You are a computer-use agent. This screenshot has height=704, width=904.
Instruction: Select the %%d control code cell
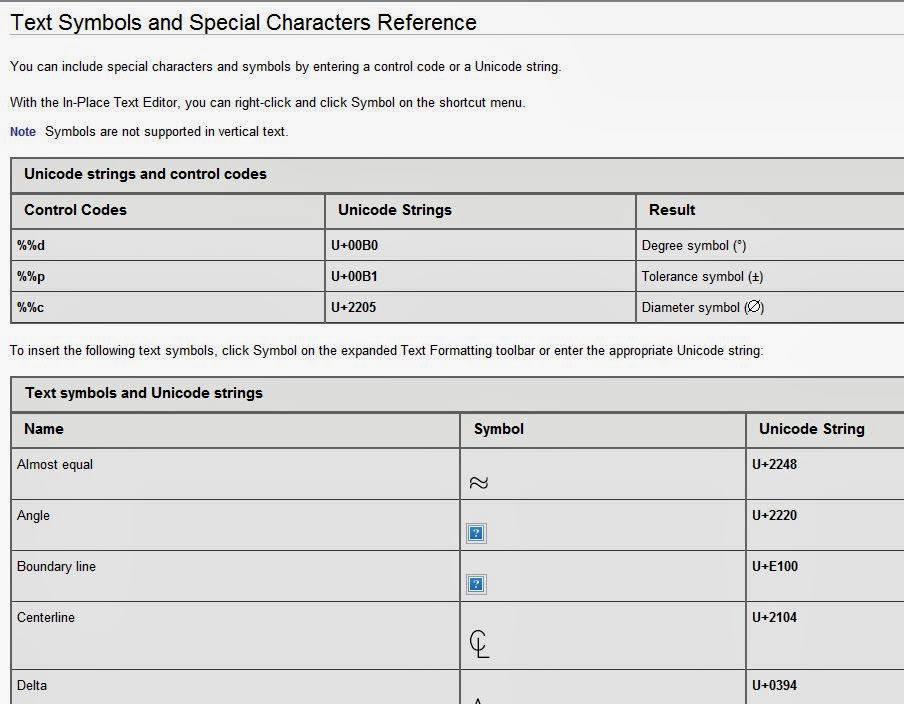click(x=30, y=245)
